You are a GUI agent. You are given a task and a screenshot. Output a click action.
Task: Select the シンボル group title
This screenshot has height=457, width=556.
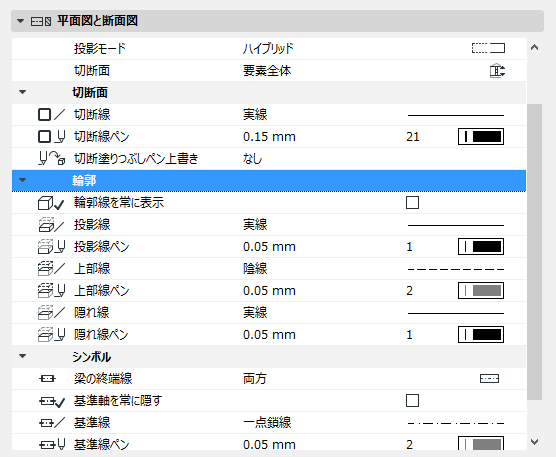click(91, 357)
